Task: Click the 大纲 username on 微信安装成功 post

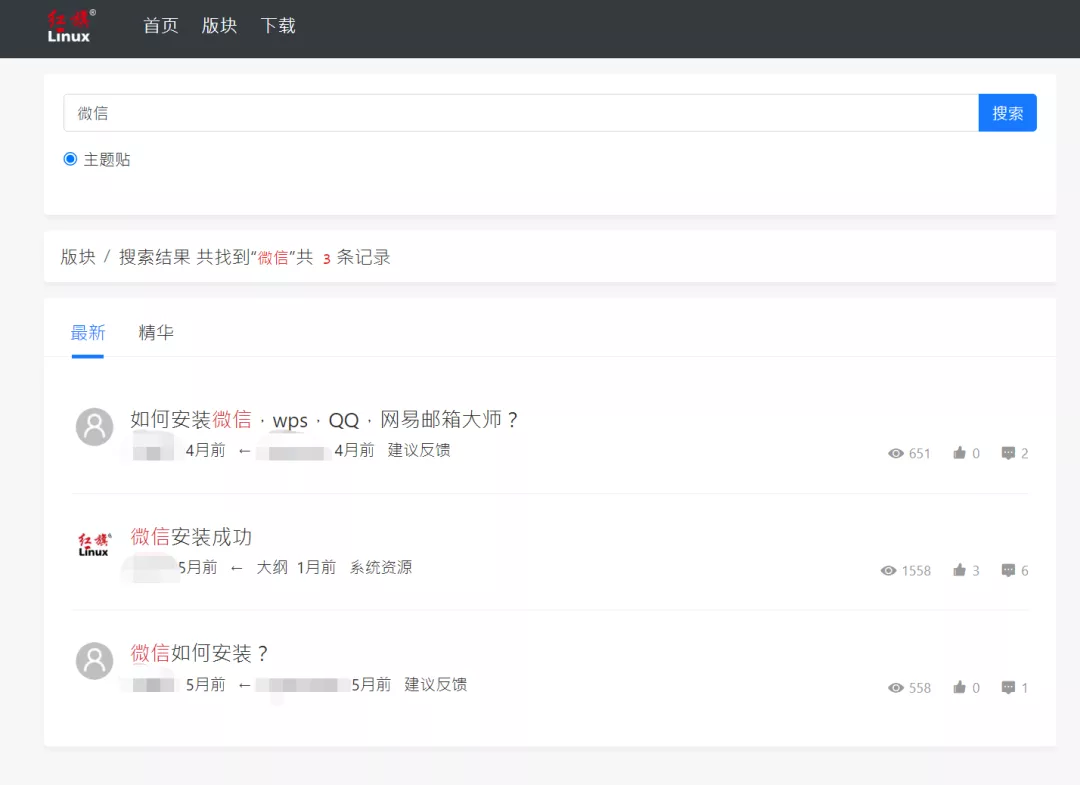Action: 272,567
